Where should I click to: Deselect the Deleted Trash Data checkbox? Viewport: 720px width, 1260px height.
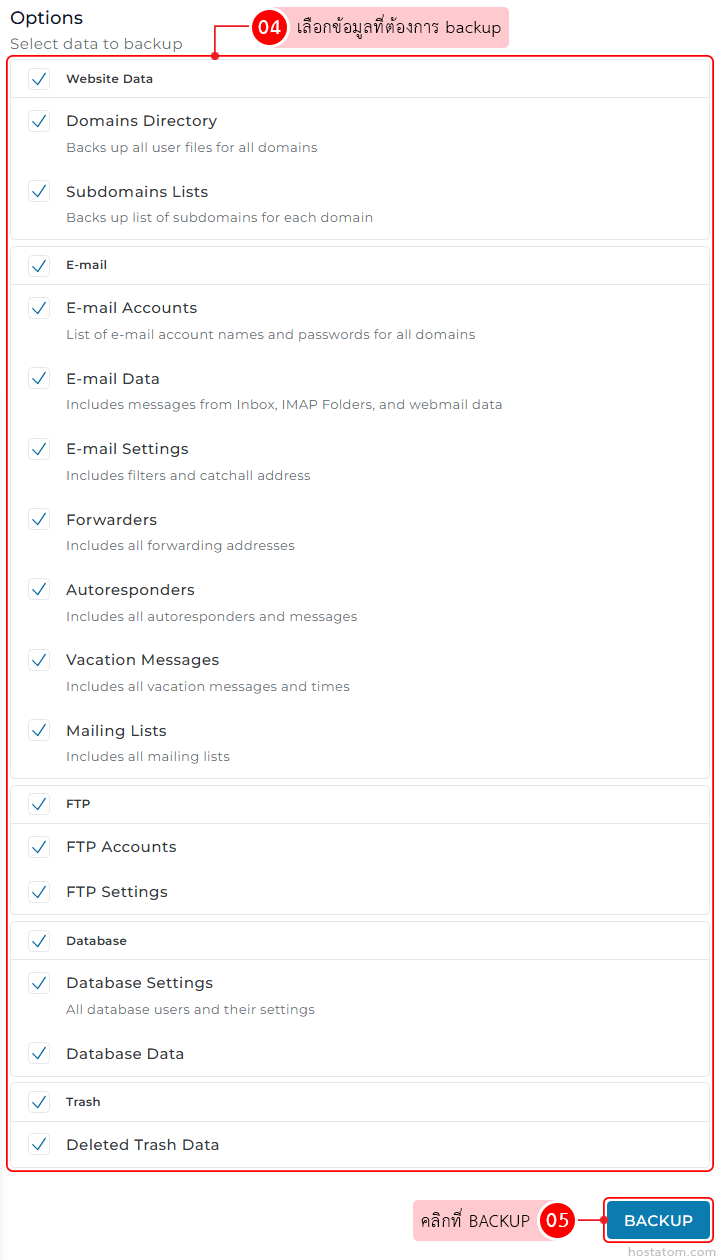click(39, 1144)
